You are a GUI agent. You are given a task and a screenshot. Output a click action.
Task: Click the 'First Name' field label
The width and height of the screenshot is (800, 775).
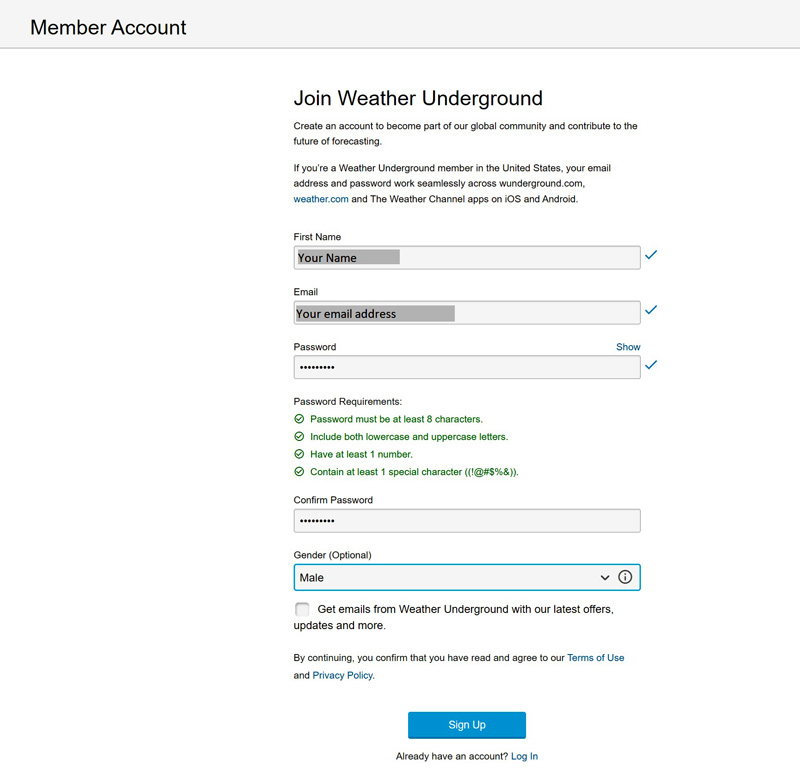click(317, 237)
